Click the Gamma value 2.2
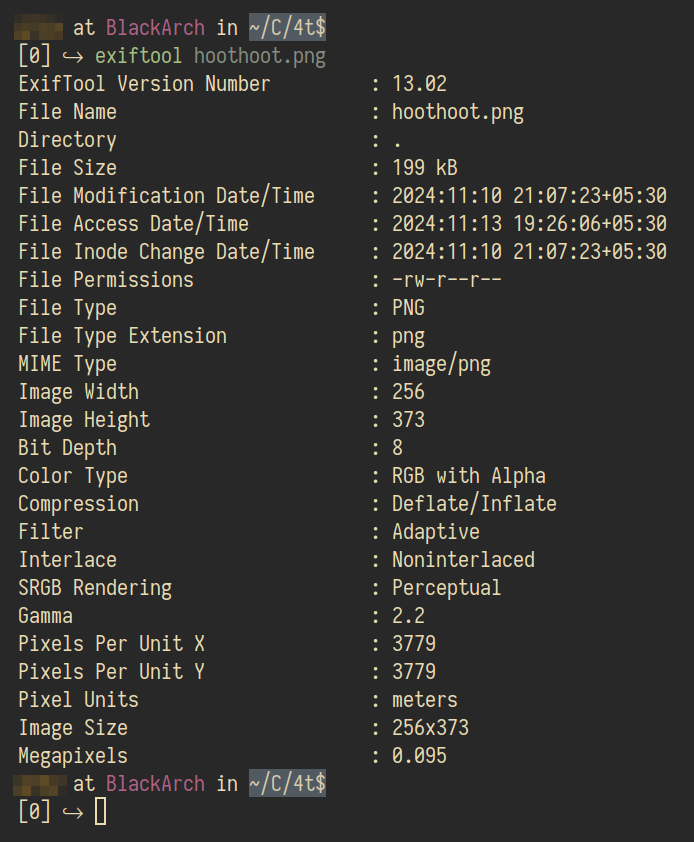Image resolution: width=694 pixels, height=842 pixels. pos(408,616)
